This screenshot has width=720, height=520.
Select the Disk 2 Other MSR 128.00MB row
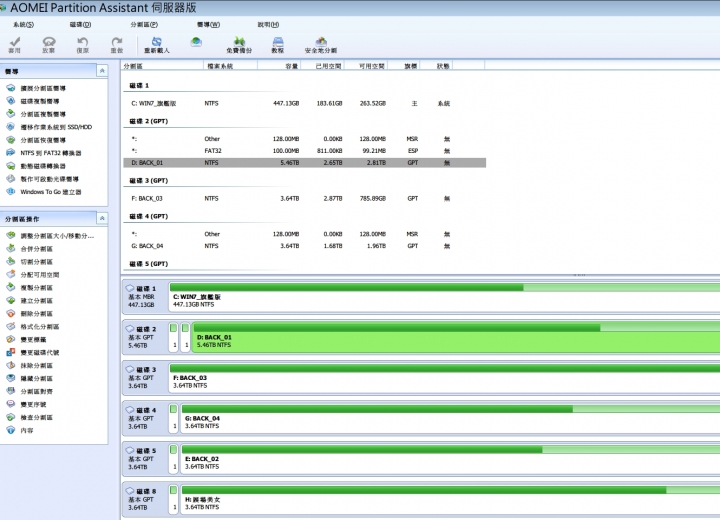coord(304,139)
